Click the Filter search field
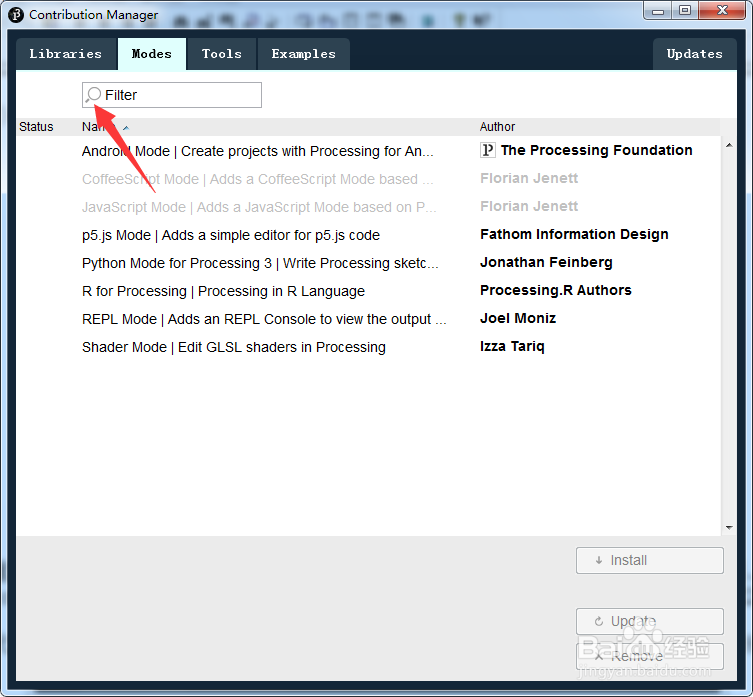 point(172,95)
